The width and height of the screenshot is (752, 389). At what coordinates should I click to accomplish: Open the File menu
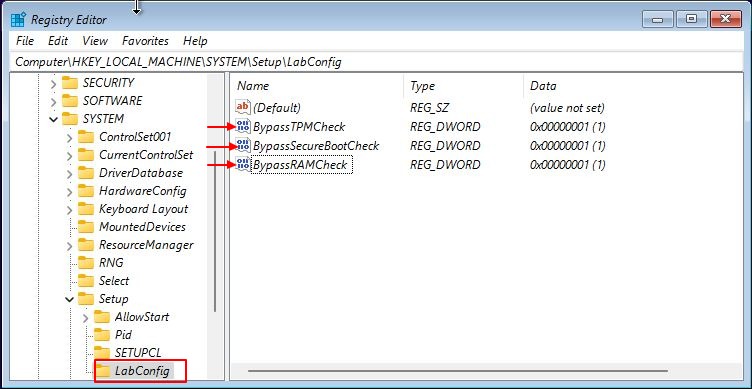[25, 41]
